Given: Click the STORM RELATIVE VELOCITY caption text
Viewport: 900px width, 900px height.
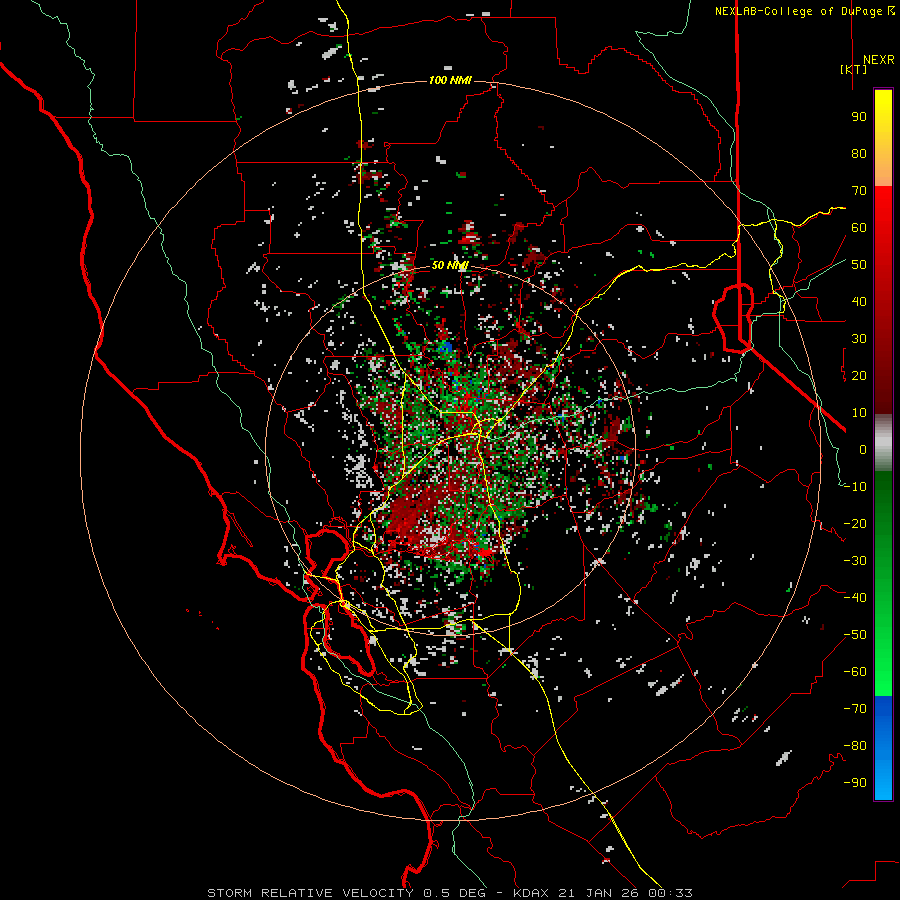Looking at the screenshot, I should click(310, 893).
